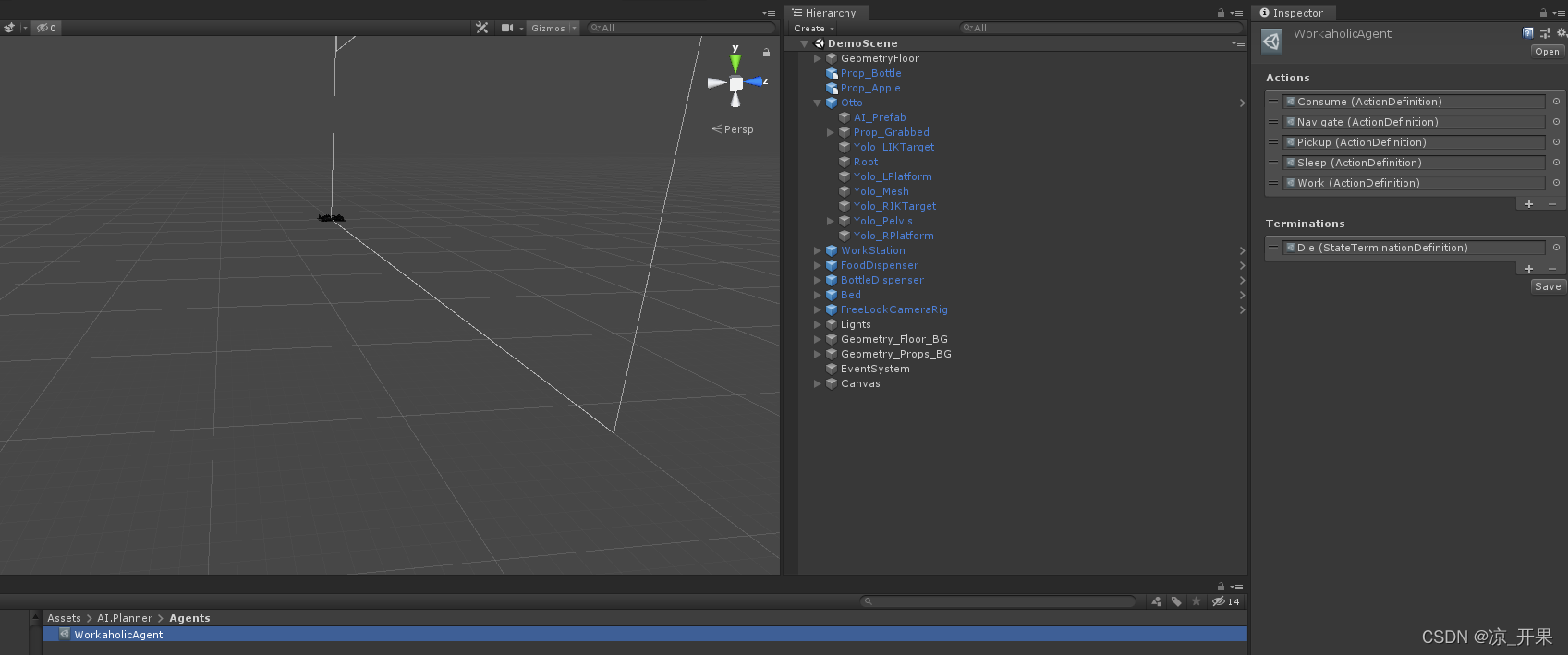Open the inspector preset sliders icon
The height and width of the screenshot is (655, 1568).
[1545, 33]
